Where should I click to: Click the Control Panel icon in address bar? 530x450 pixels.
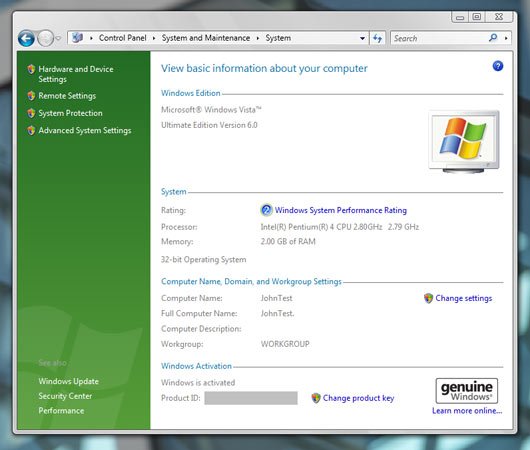[77, 38]
